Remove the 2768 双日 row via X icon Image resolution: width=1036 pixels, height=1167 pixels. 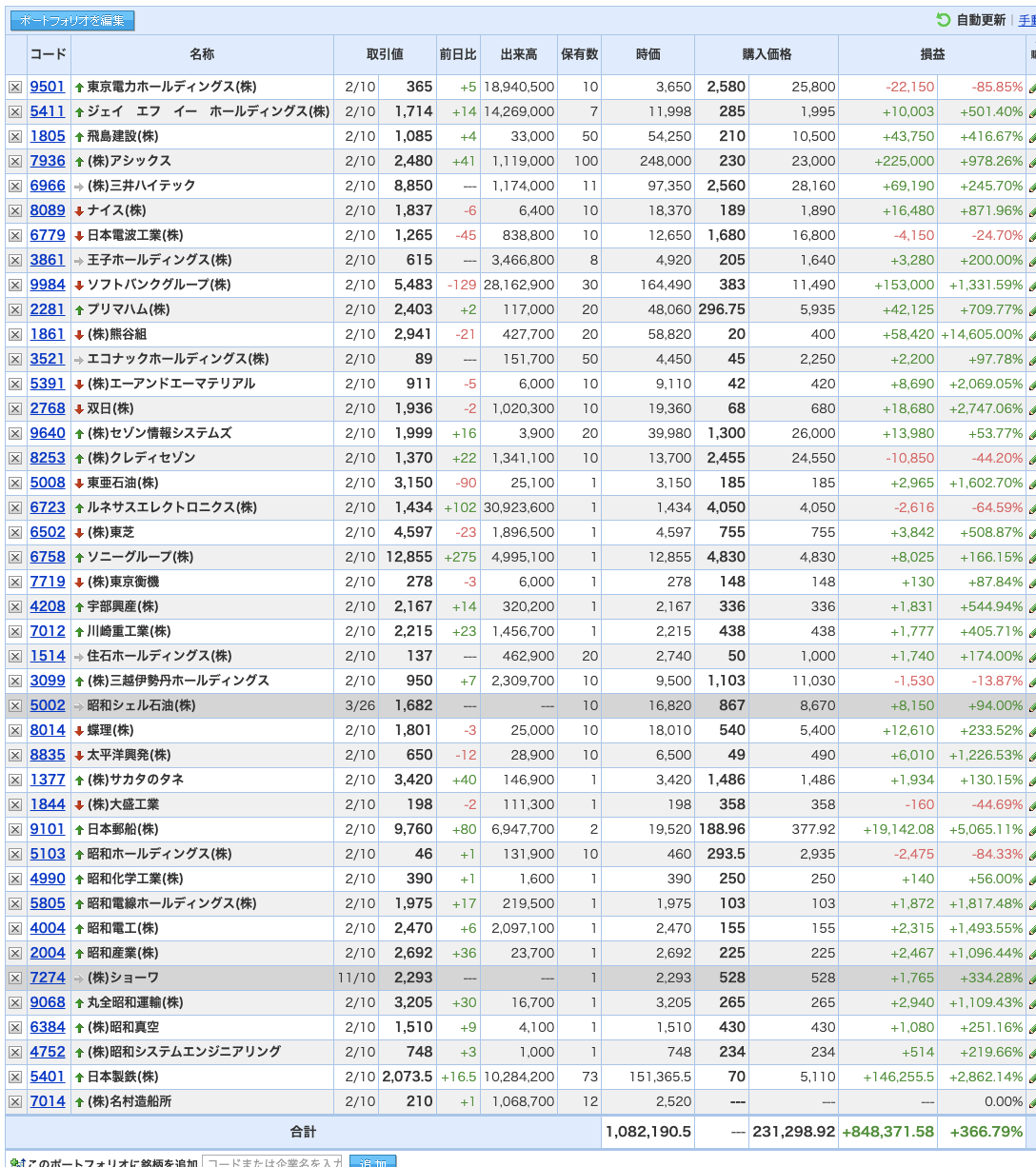[15, 408]
